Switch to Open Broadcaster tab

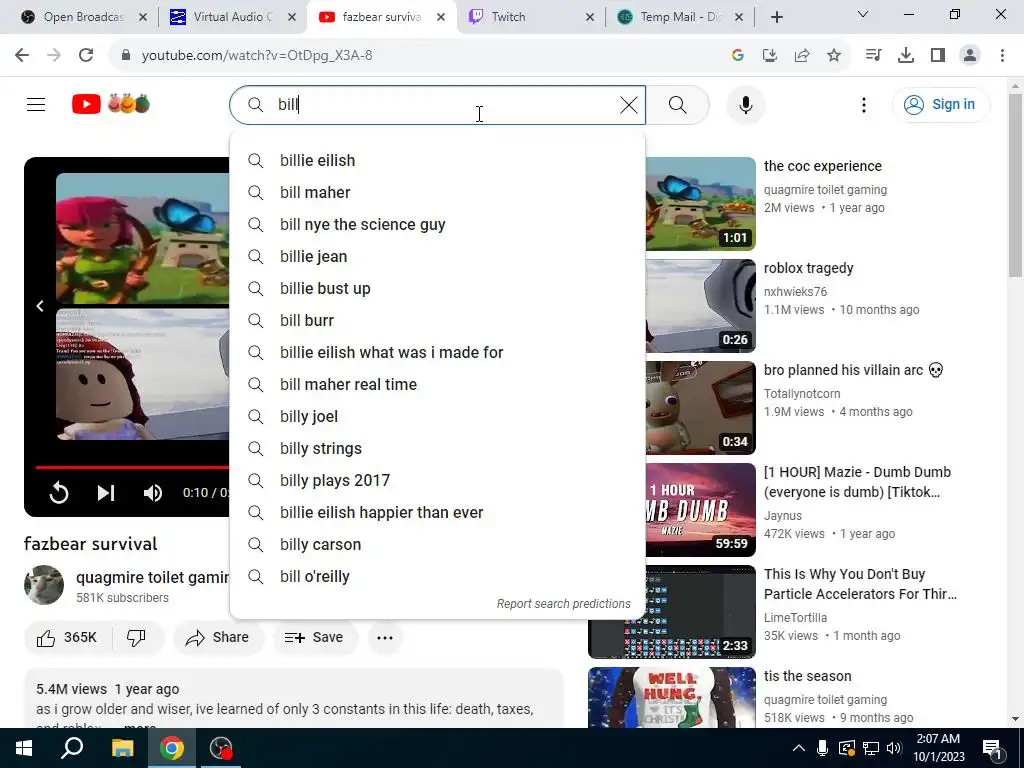tap(82, 17)
